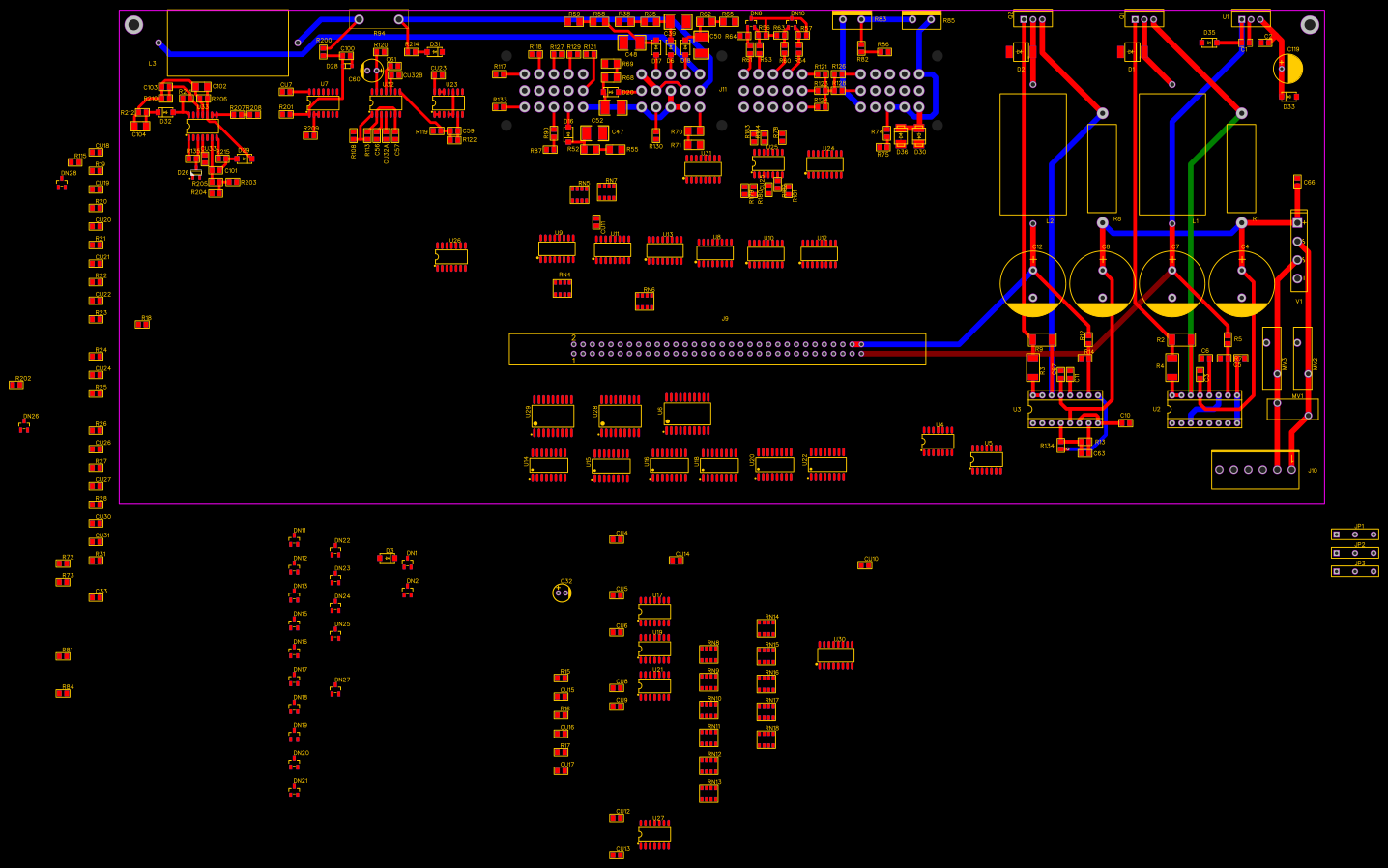The width and height of the screenshot is (1388, 868).
Task: Click the U23 chip footprint
Action: 448,102
